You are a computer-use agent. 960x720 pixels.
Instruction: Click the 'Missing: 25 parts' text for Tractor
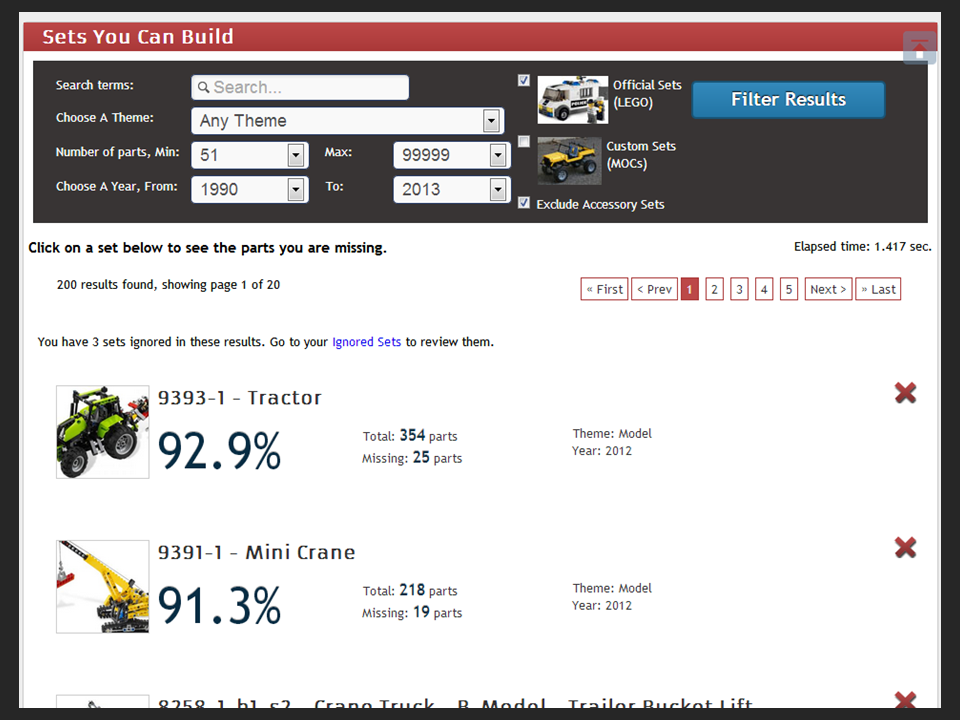pos(412,458)
